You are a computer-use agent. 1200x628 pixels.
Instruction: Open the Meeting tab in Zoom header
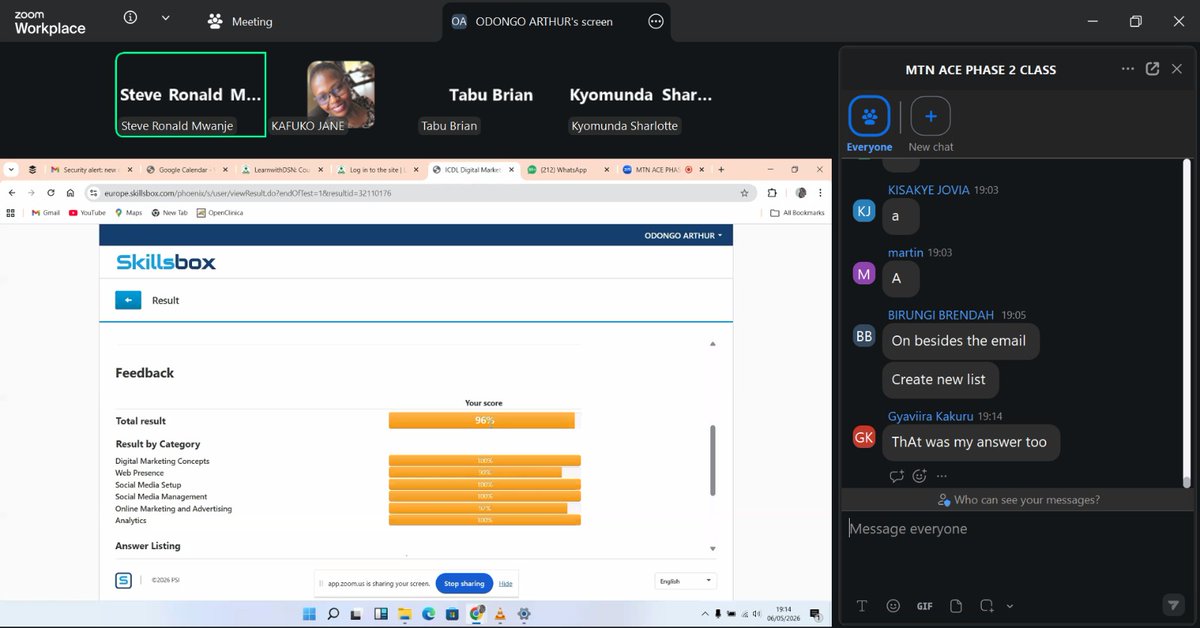click(x=240, y=21)
